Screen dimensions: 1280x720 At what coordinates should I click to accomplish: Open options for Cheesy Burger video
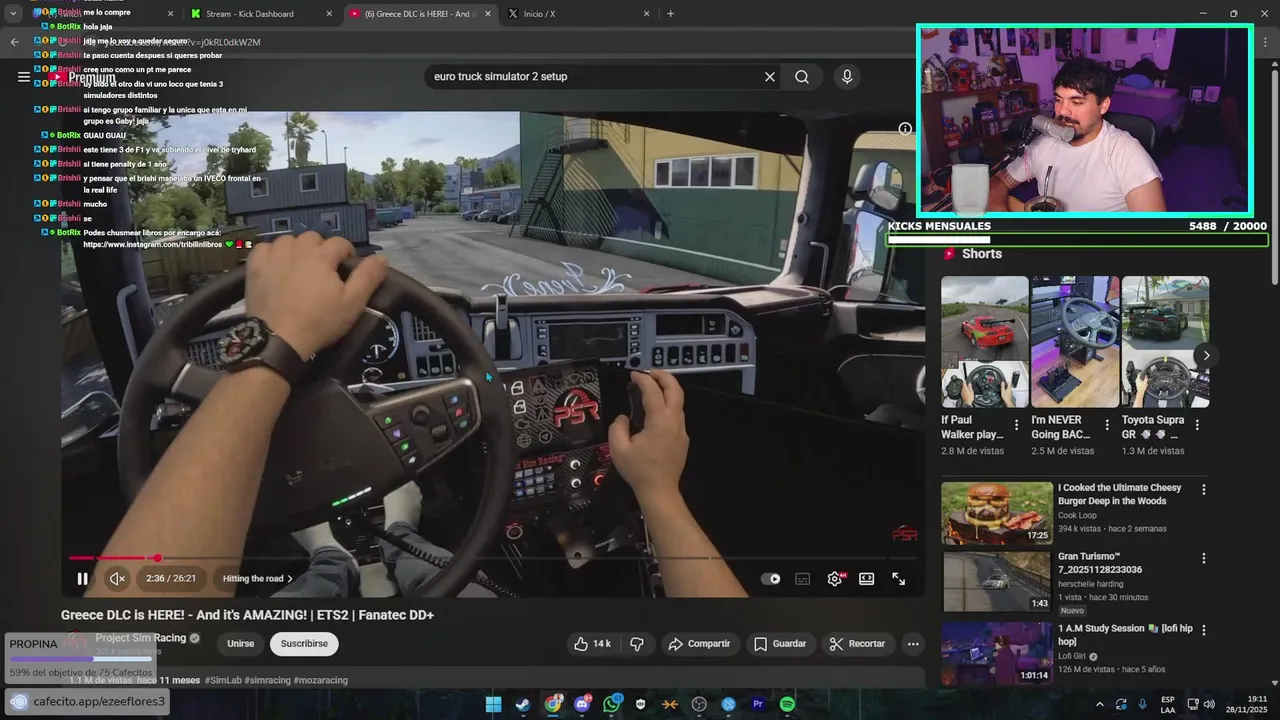pyautogui.click(x=1204, y=490)
